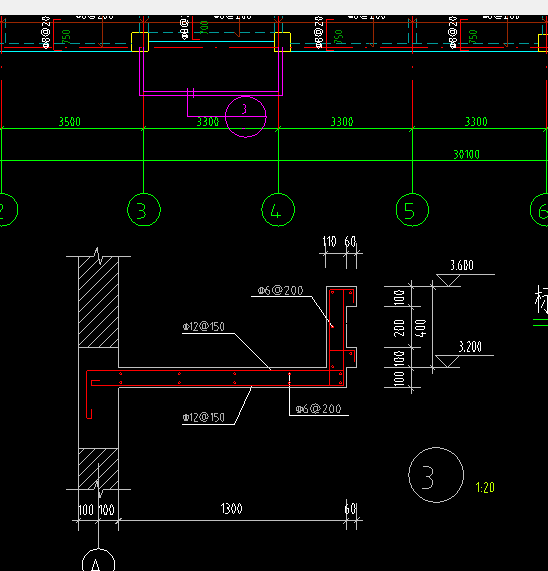Select the 3.600 elevation label
This screenshot has height=571, width=548.
(462, 265)
